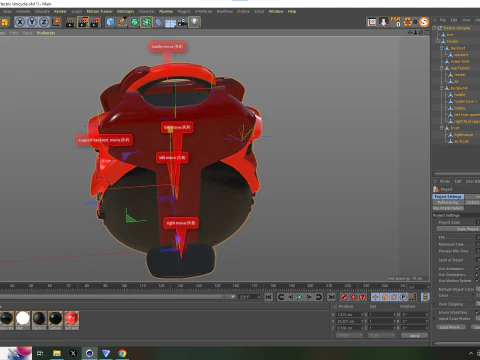
Task: Click the green Array generator icon
Action: click(146, 22)
